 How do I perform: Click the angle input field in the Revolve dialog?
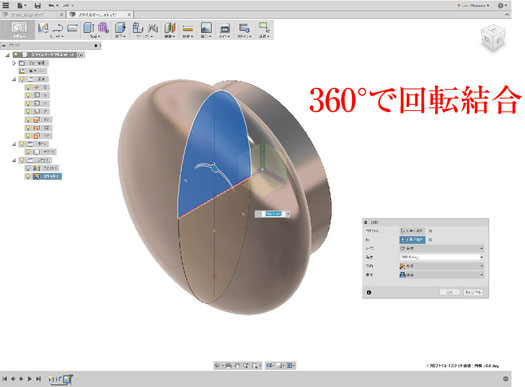(x=440, y=257)
